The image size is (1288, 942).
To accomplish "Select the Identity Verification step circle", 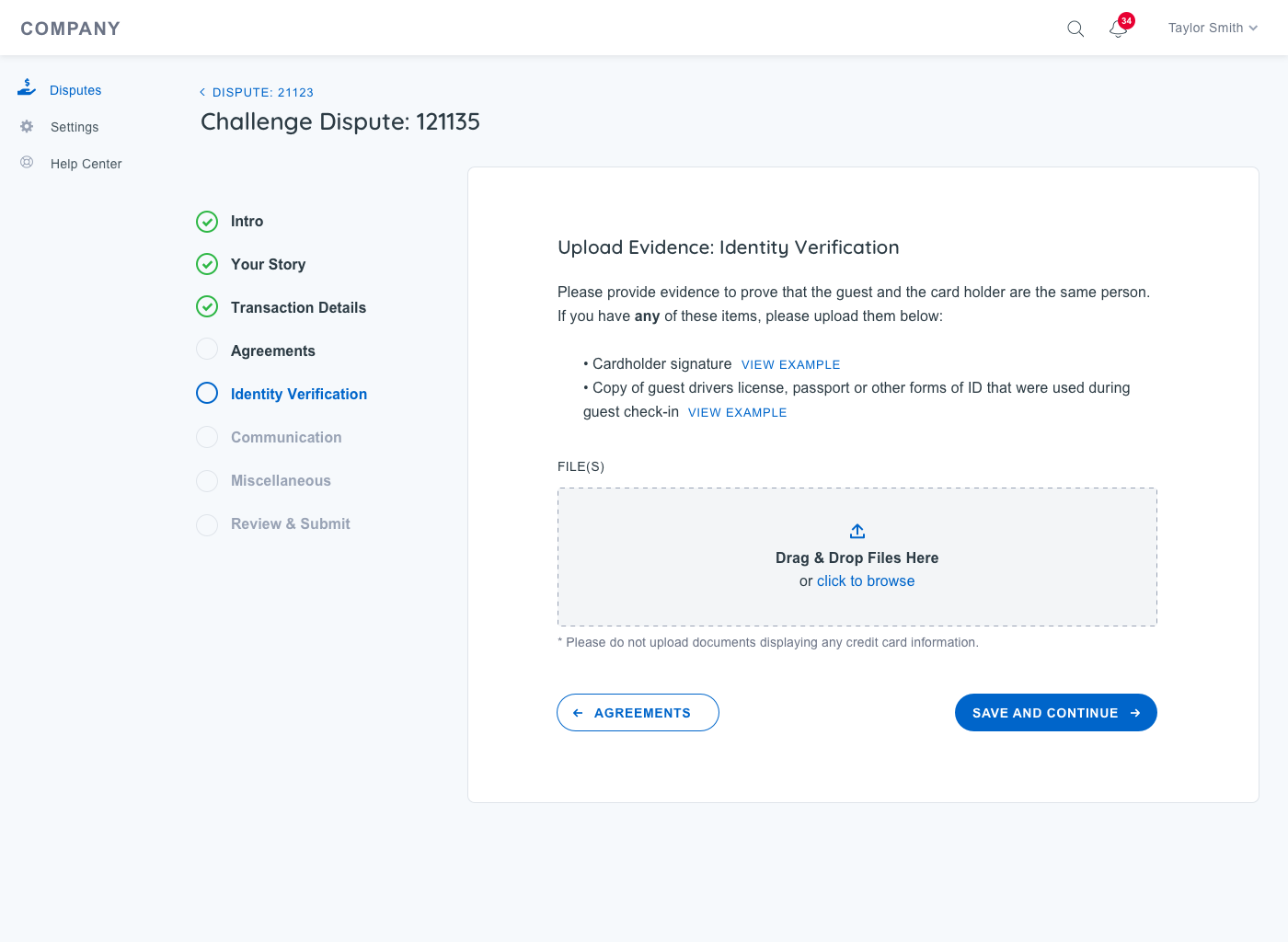I will [207, 394].
